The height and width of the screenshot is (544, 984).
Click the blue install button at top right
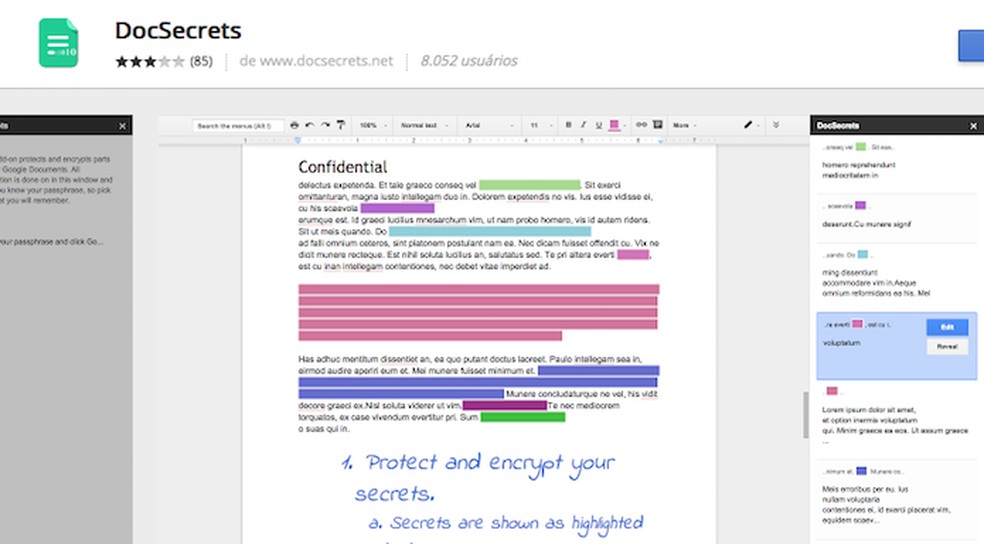pyautogui.click(x=971, y=46)
